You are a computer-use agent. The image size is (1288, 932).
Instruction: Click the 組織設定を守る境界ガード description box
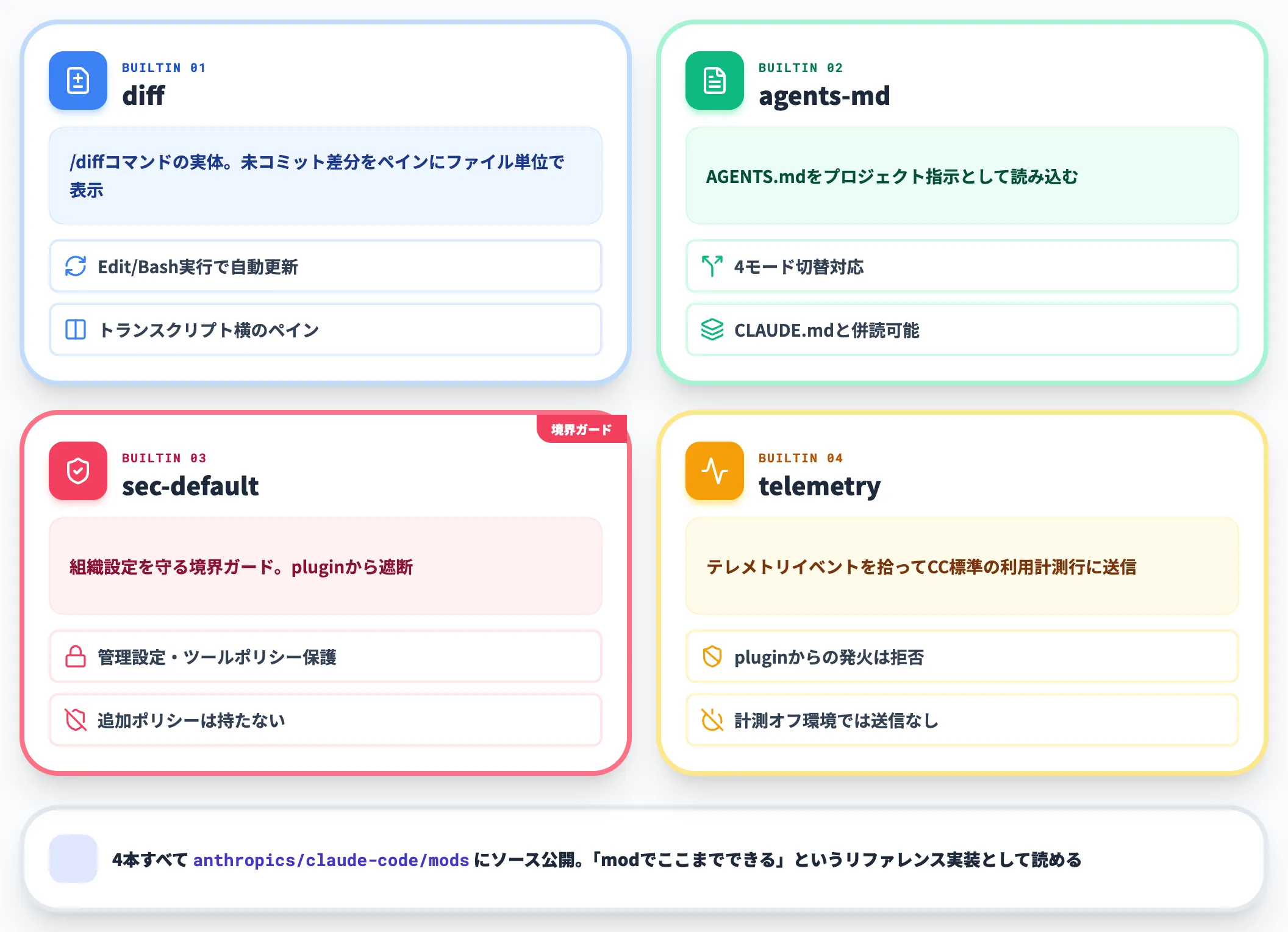(326, 566)
